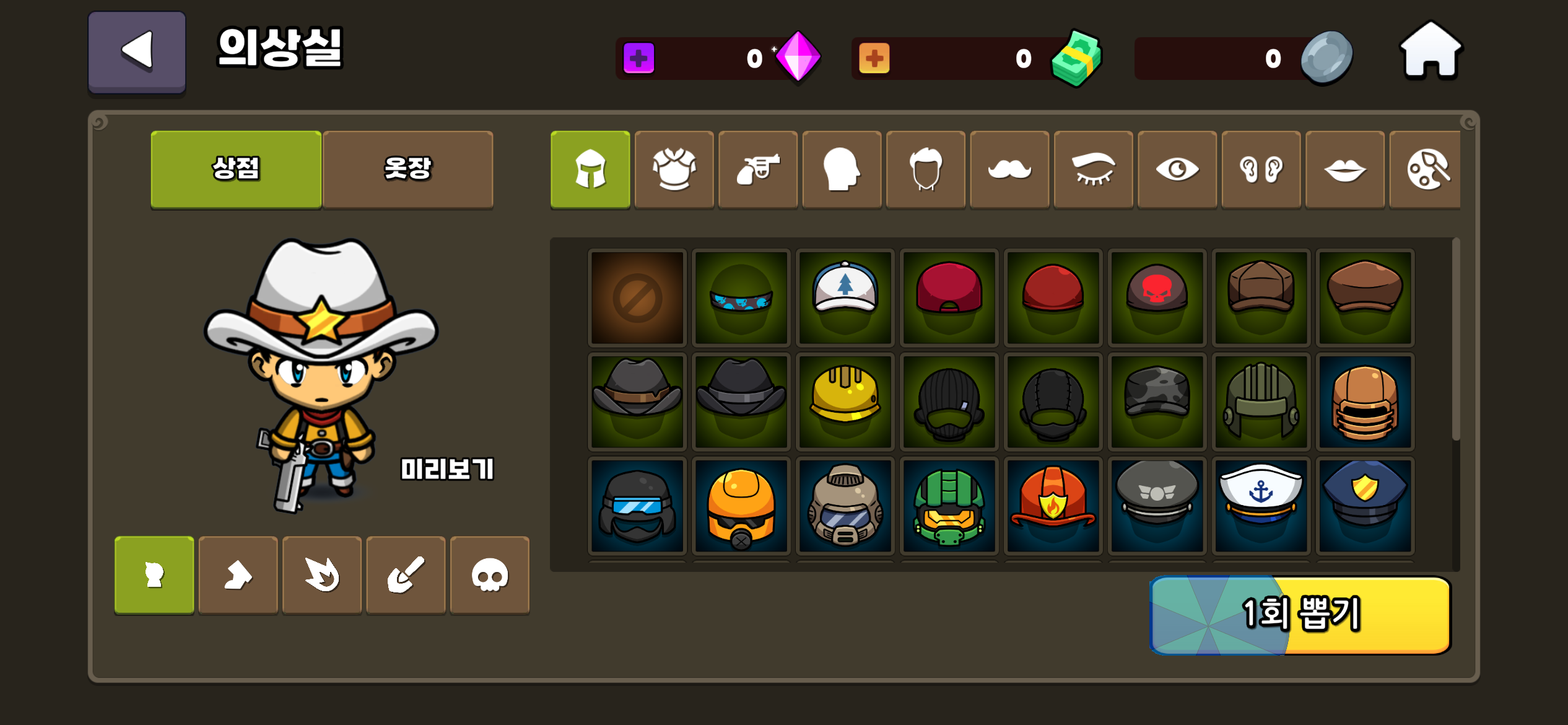Tap the 1회 뽑기 draw button
The image size is (1568, 725).
1300,615
